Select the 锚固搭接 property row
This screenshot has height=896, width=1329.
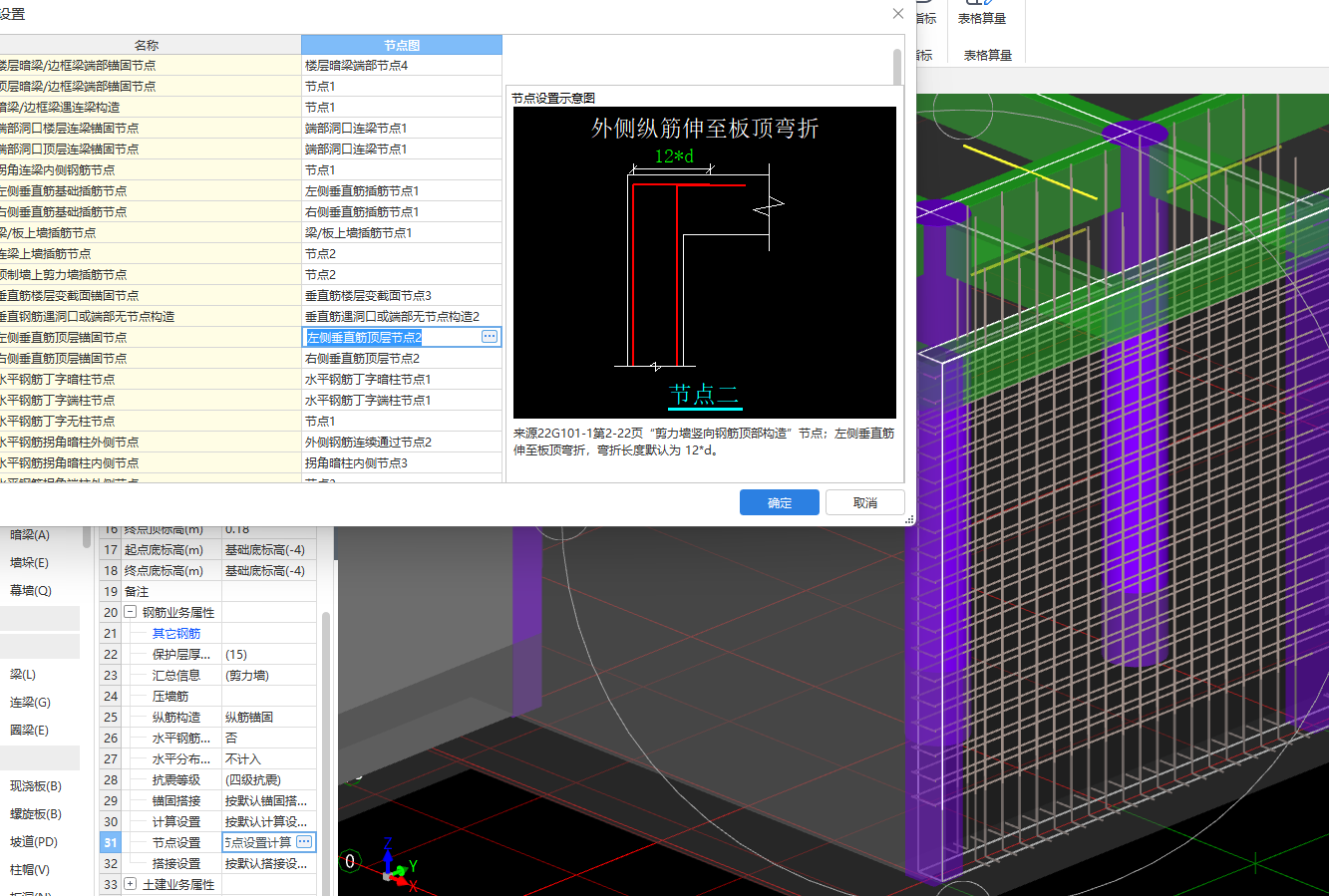[x=207, y=800]
